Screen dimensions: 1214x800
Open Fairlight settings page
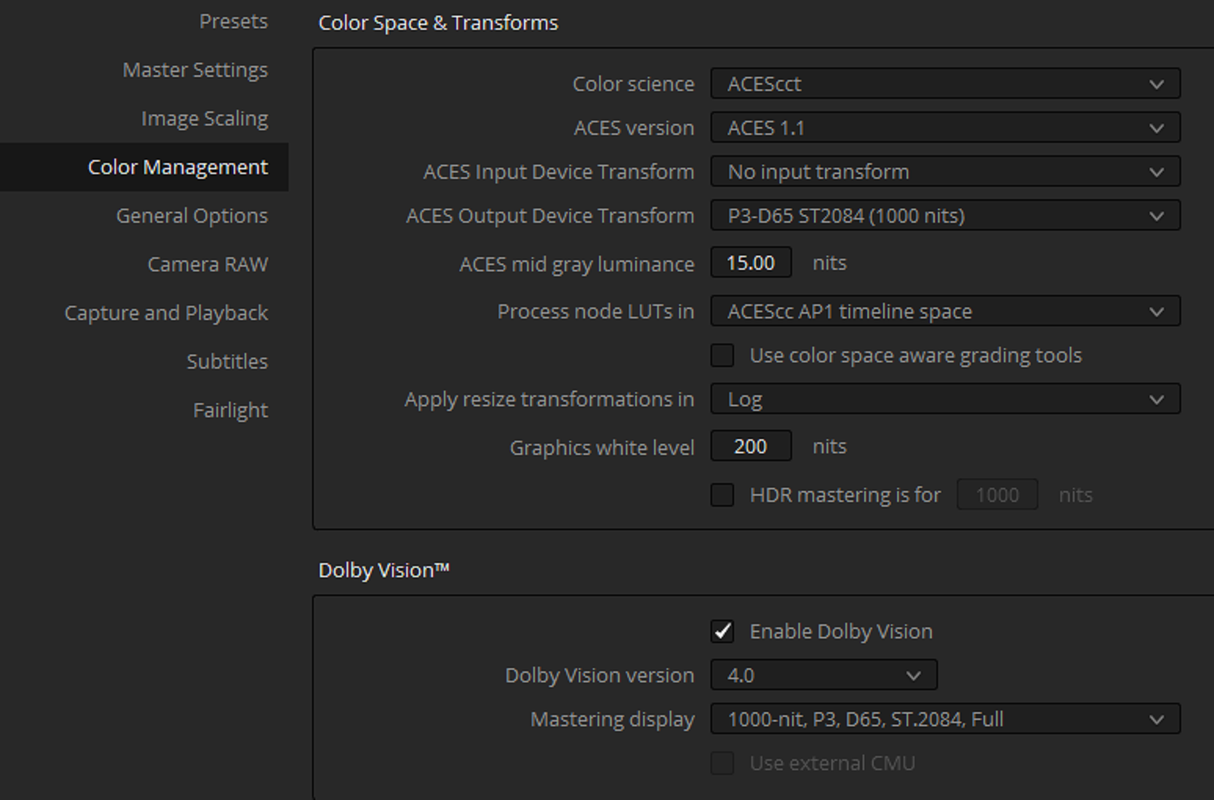(x=230, y=410)
